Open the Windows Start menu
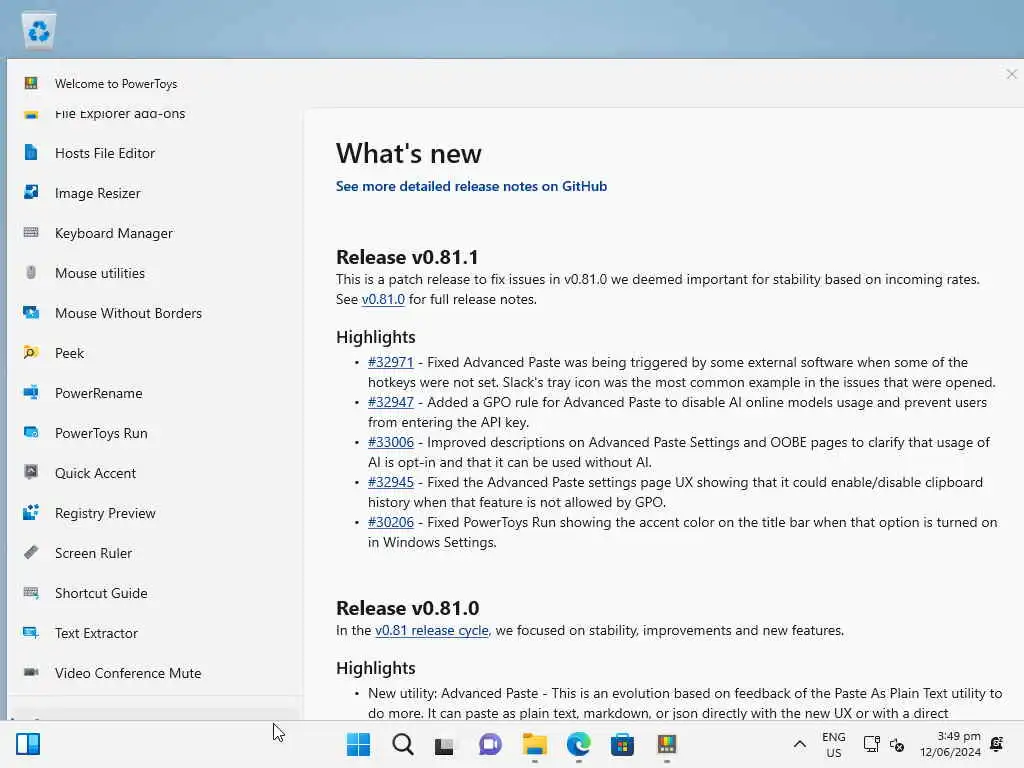This screenshot has height=768, width=1024. 358,744
